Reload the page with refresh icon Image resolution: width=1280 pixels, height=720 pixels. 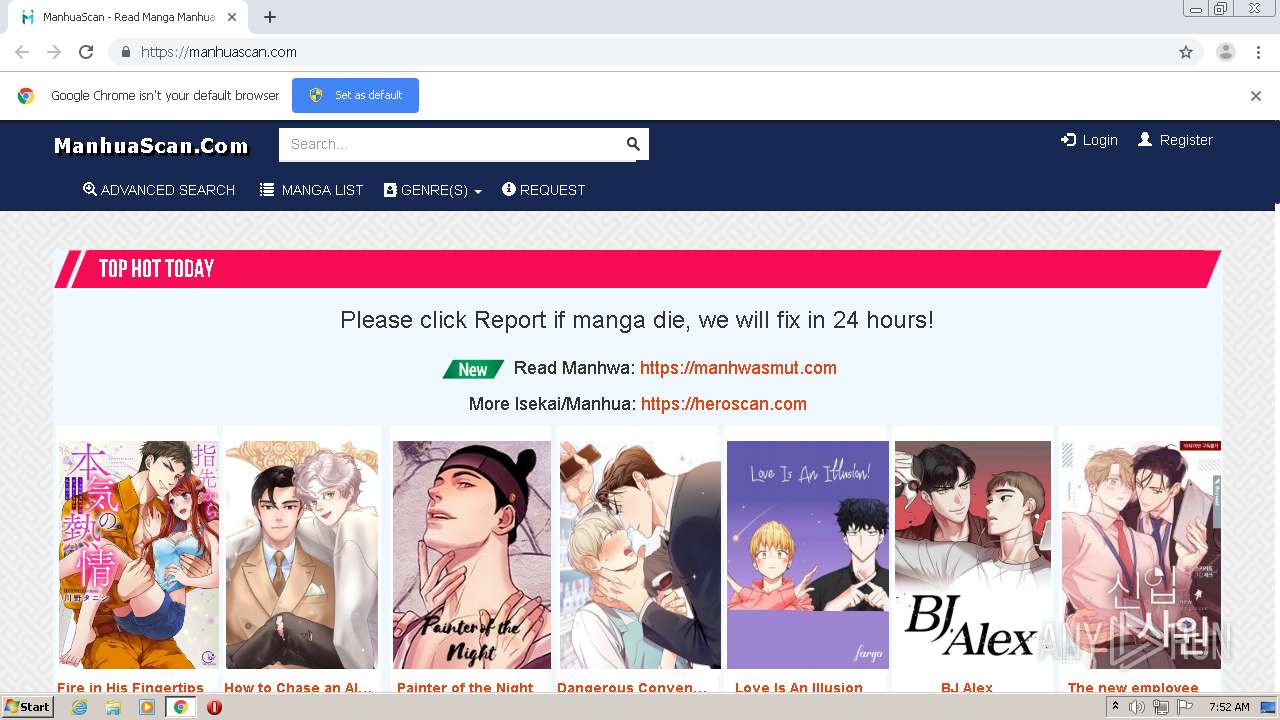[x=86, y=52]
